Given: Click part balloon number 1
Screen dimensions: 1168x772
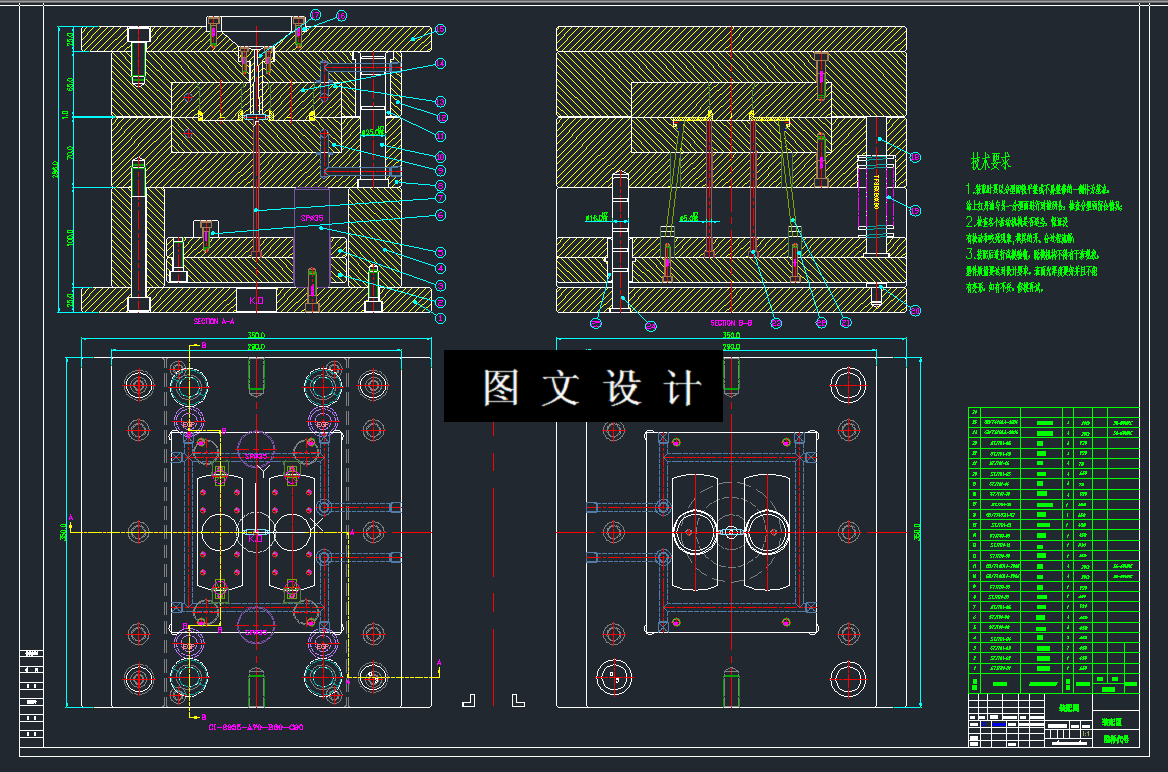Looking at the screenshot, I should [440, 318].
